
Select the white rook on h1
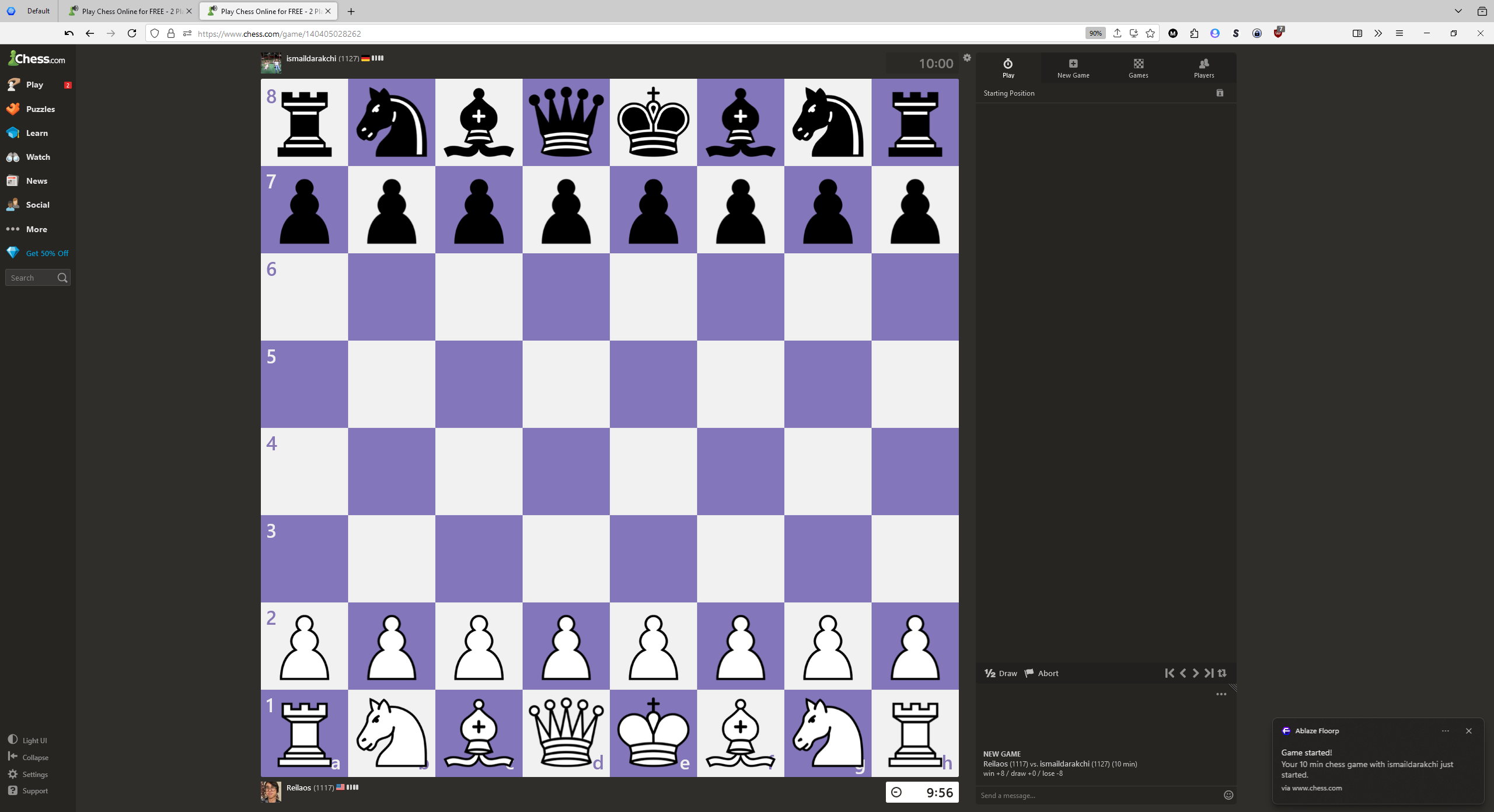(915, 733)
